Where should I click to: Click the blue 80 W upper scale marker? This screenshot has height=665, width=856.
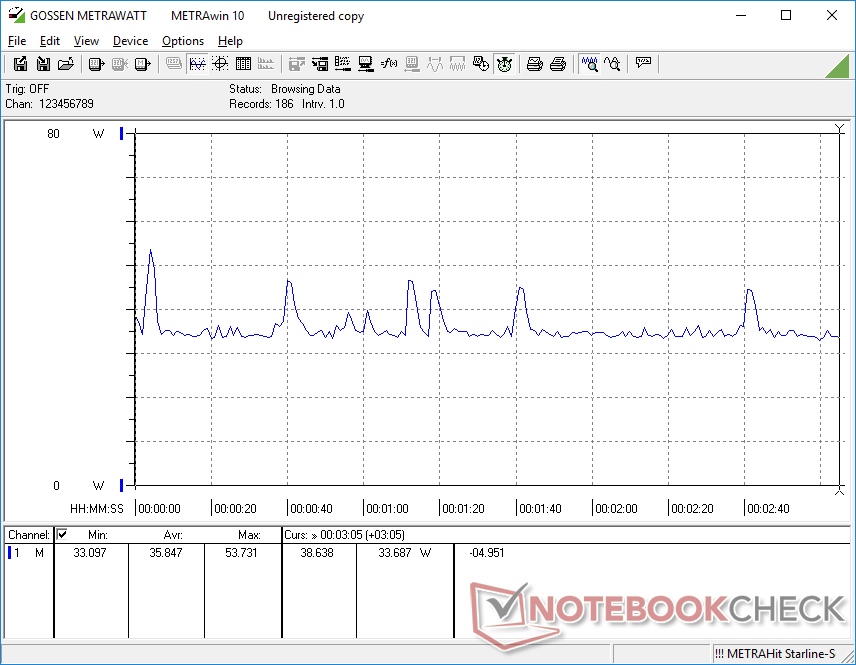pos(122,133)
